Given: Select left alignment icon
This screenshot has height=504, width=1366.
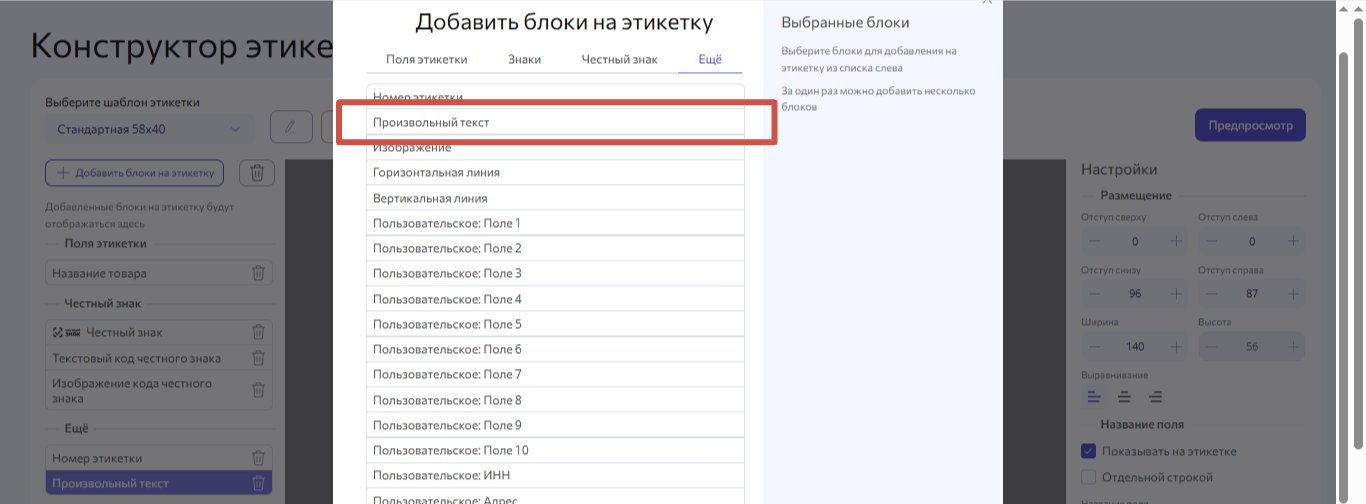Looking at the screenshot, I should pos(1095,397).
